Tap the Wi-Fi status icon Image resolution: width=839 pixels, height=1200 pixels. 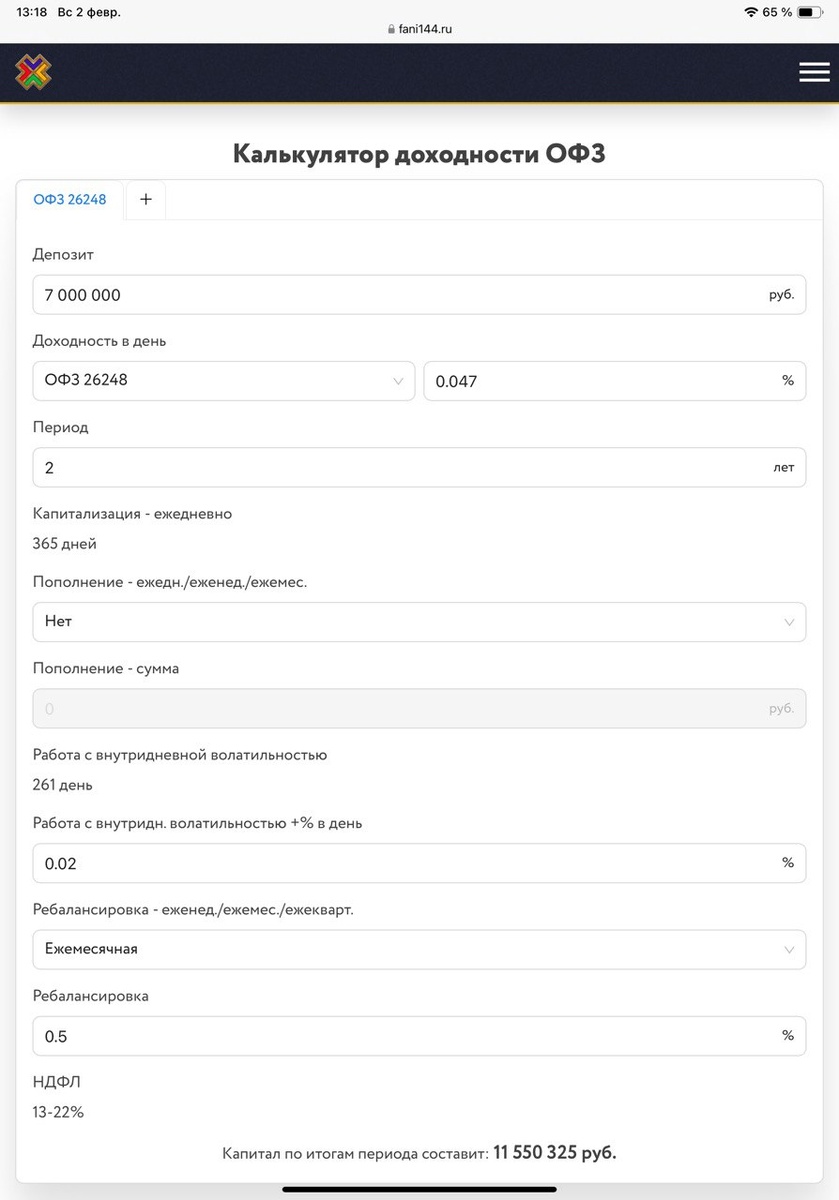(x=751, y=12)
